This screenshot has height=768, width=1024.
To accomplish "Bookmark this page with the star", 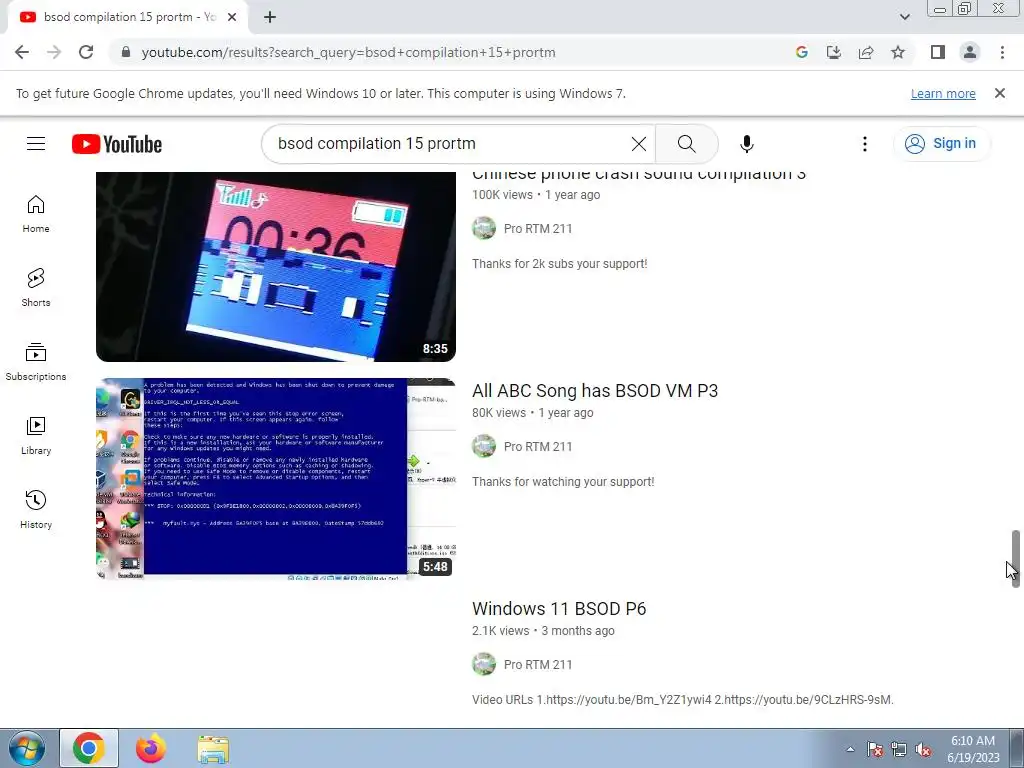I will coord(898,52).
